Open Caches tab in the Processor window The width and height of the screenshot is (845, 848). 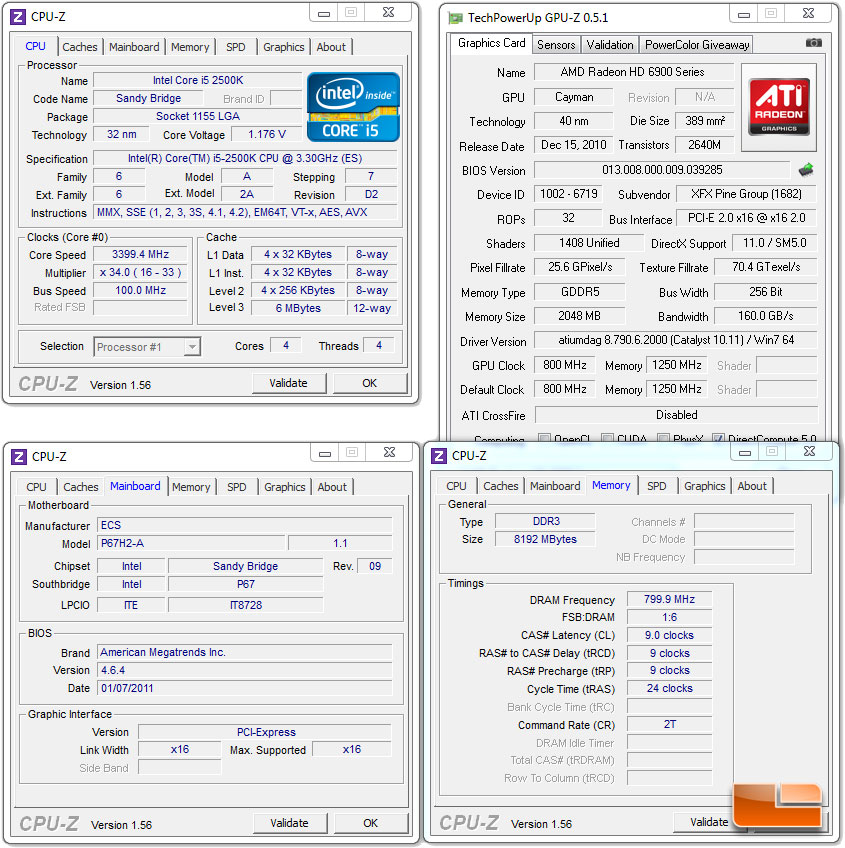(80, 47)
